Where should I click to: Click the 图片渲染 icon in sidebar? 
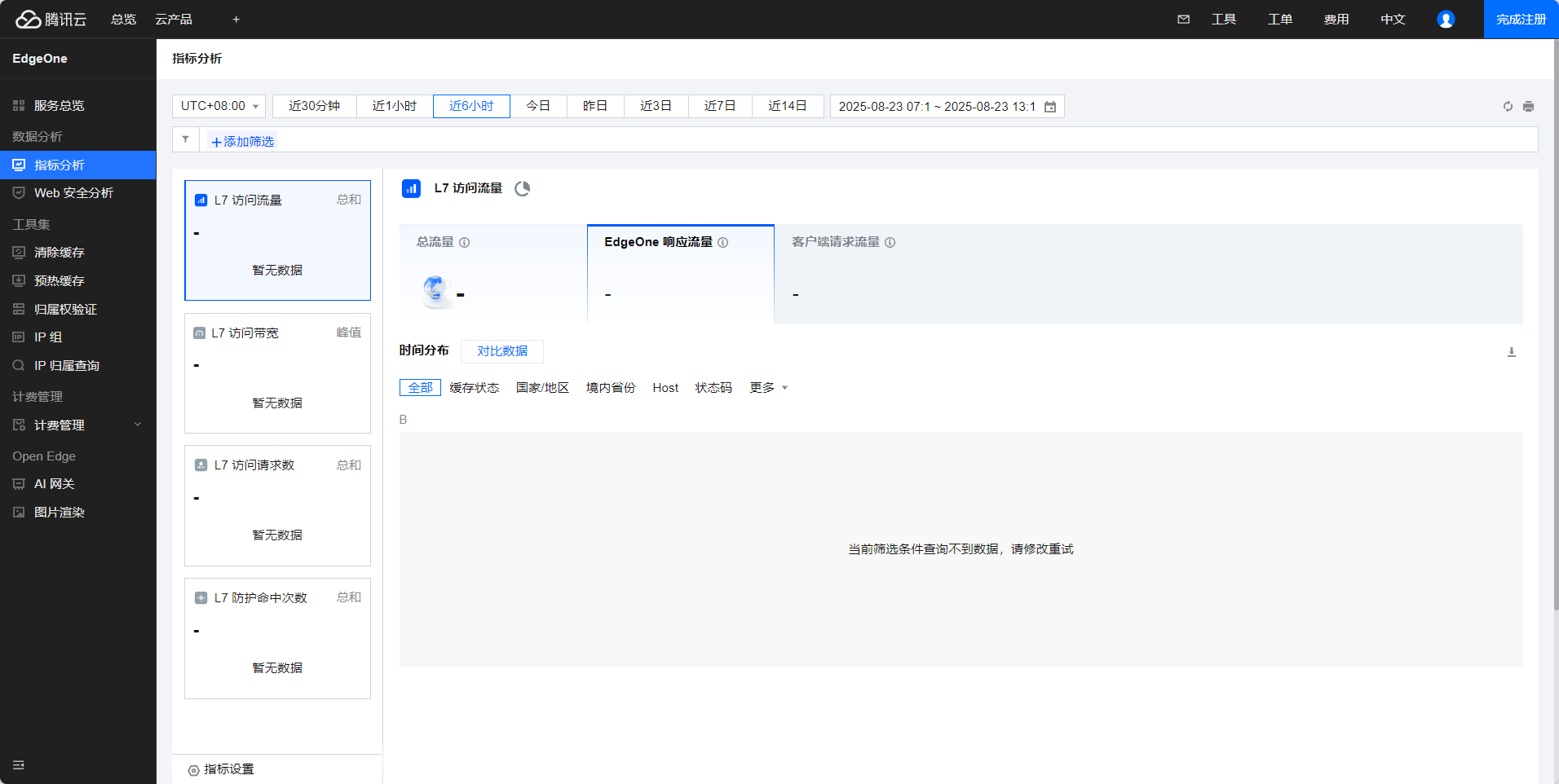pyautogui.click(x=19, y=513)
